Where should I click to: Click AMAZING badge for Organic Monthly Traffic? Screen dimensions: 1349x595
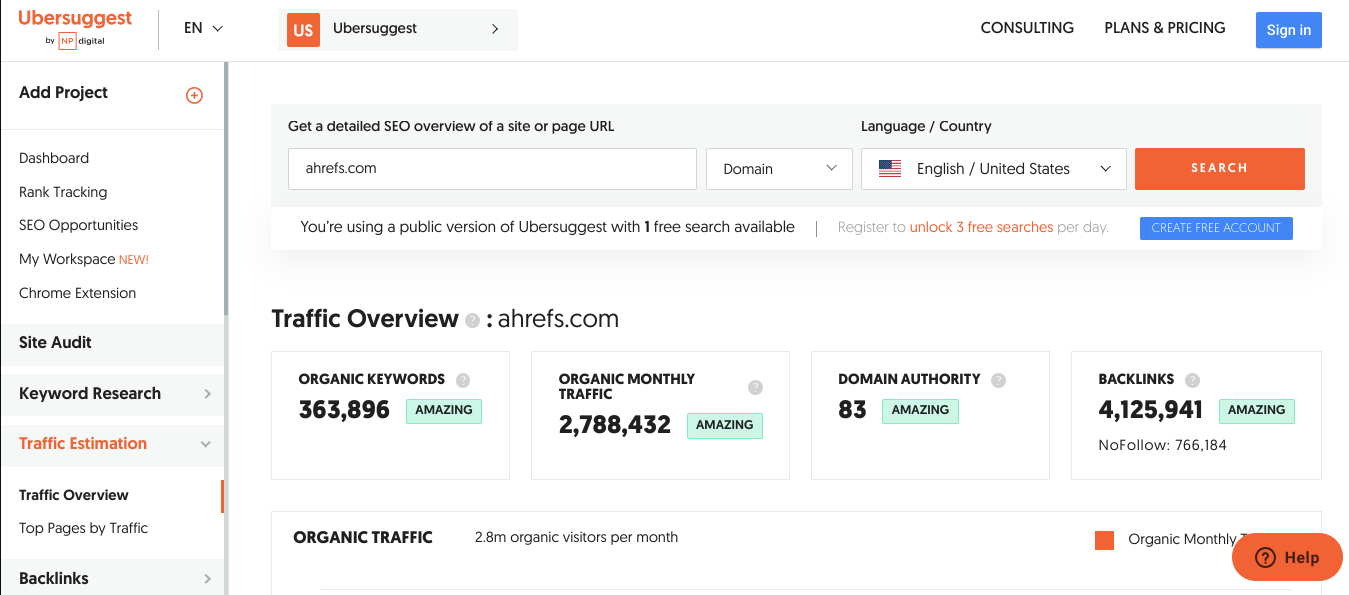[725, 425]
